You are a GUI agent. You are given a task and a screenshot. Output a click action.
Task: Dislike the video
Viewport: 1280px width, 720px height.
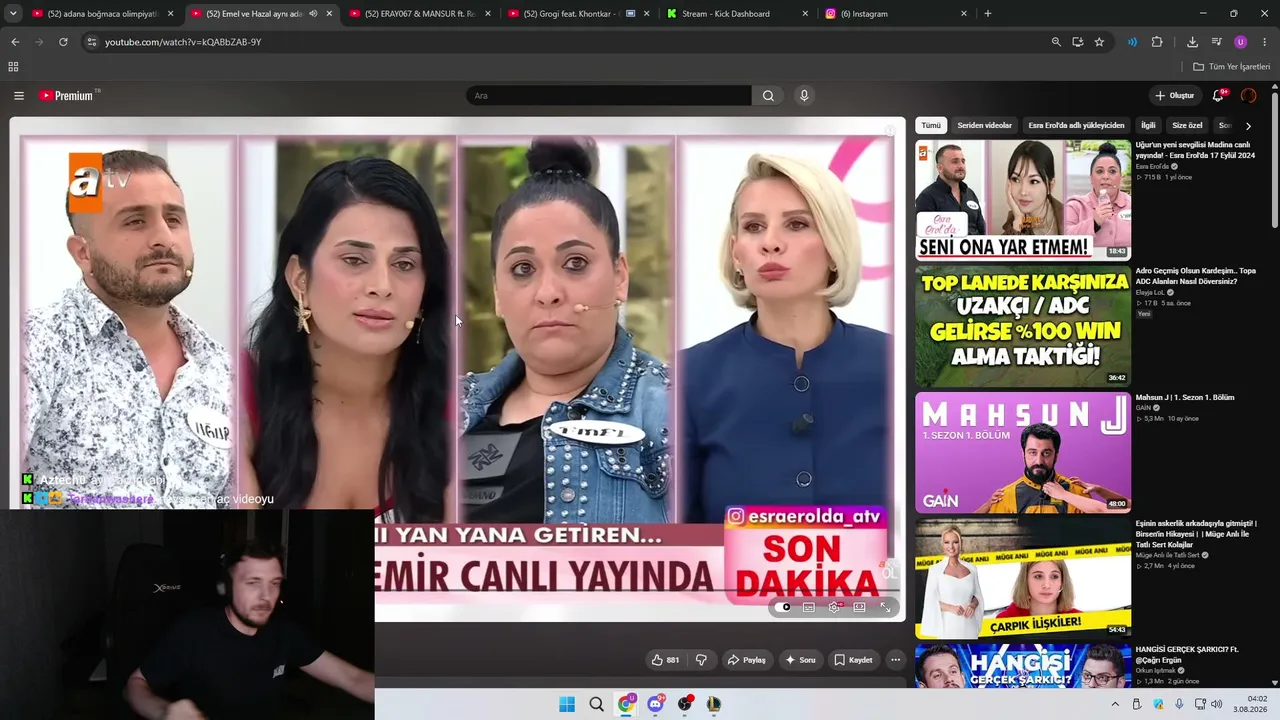[701, 660]
